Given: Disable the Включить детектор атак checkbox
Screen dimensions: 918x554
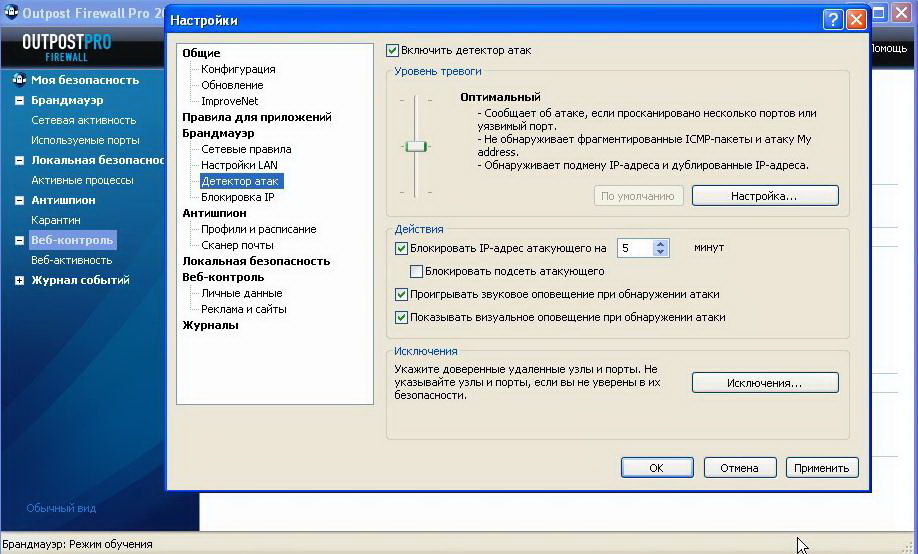Looking at the screenshot, I should point(393,50).
